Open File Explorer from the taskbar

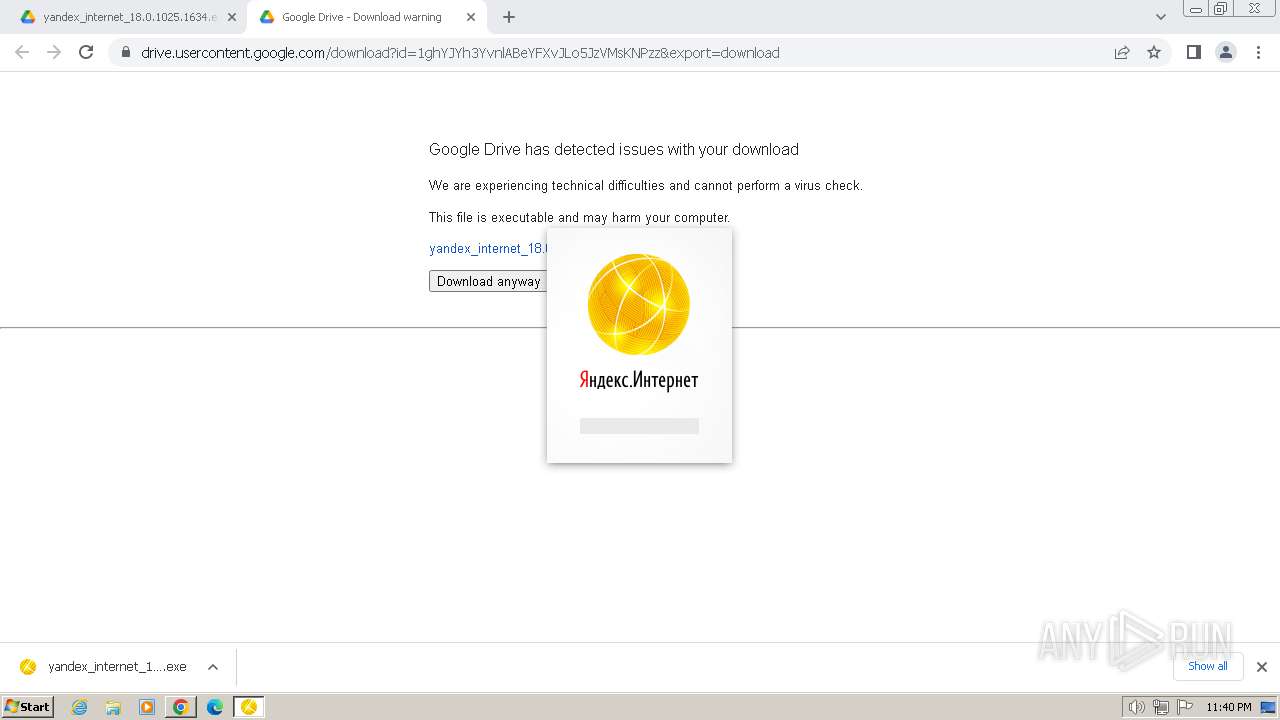(x=113, y=707)
